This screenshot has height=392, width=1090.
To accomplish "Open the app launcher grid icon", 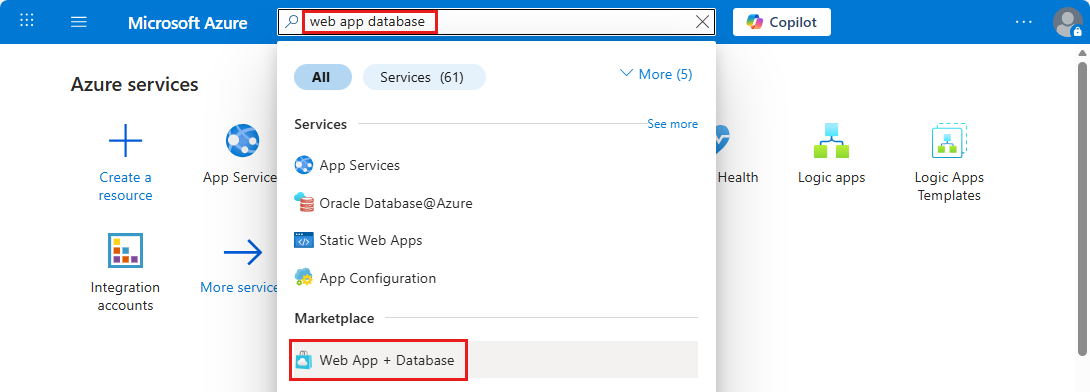I will pos(26,21).
